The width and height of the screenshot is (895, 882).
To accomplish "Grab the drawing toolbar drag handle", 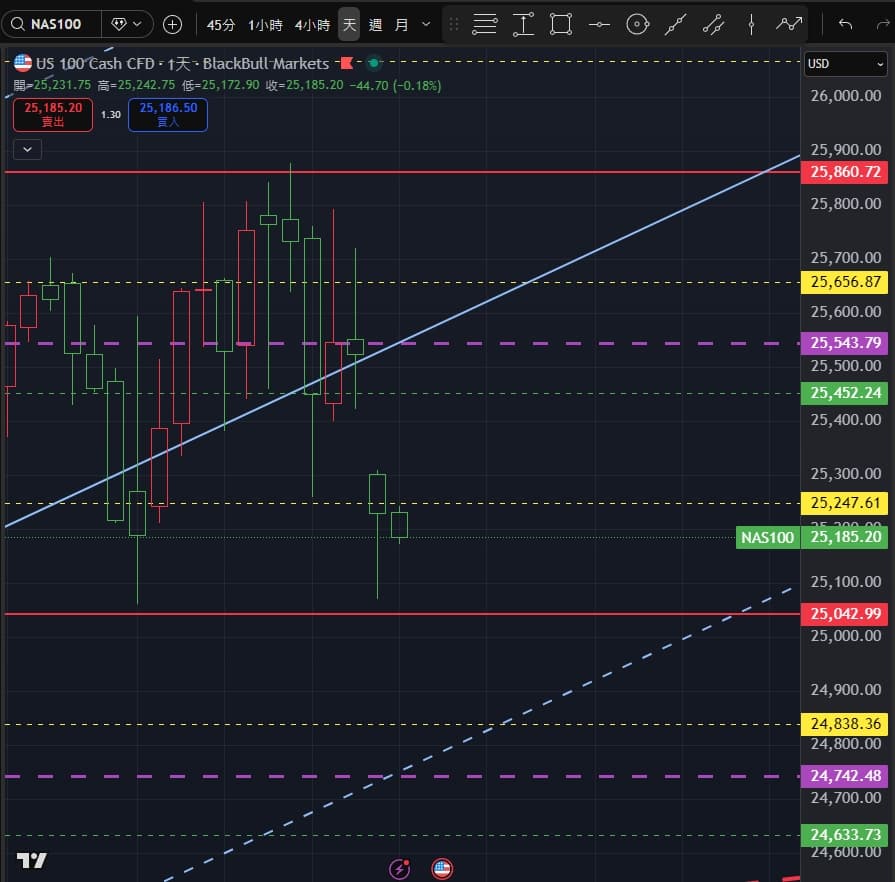I will 454,25.
